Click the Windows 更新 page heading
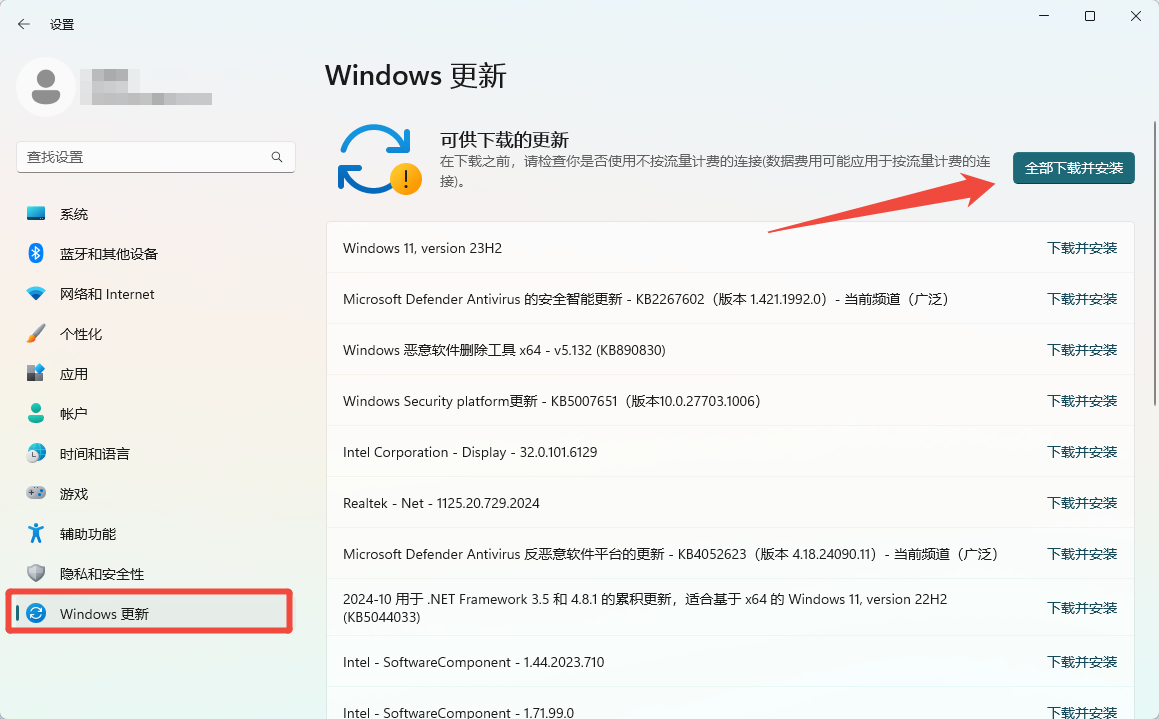 click(415, 75)
